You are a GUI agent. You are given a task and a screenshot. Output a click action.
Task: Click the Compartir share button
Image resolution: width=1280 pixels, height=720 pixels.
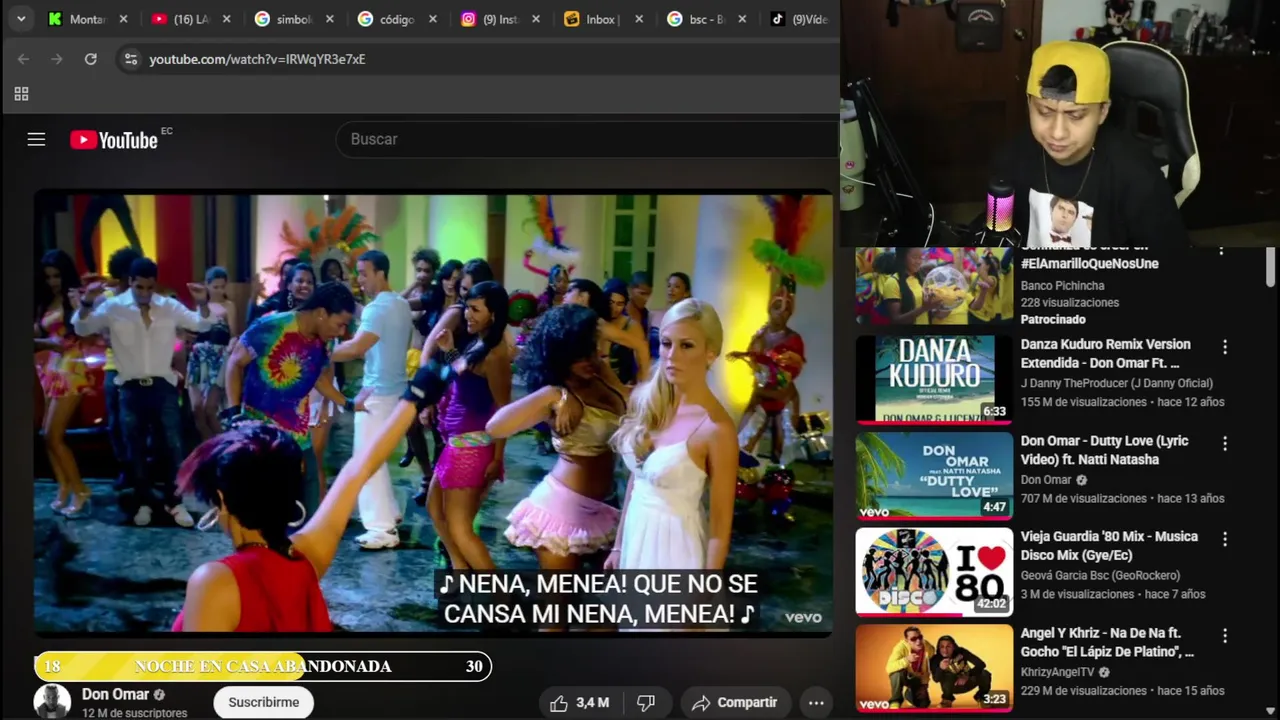[x=734, y=703]
